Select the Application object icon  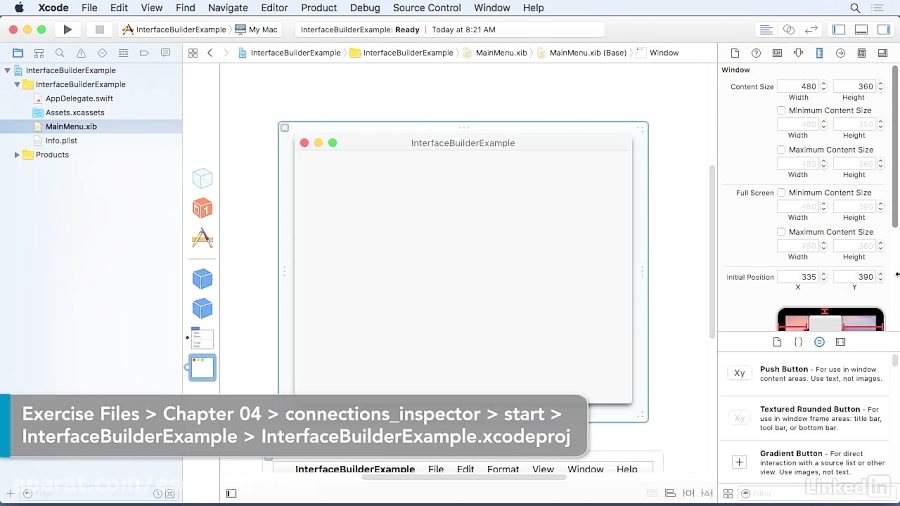[x=202, y=238]
